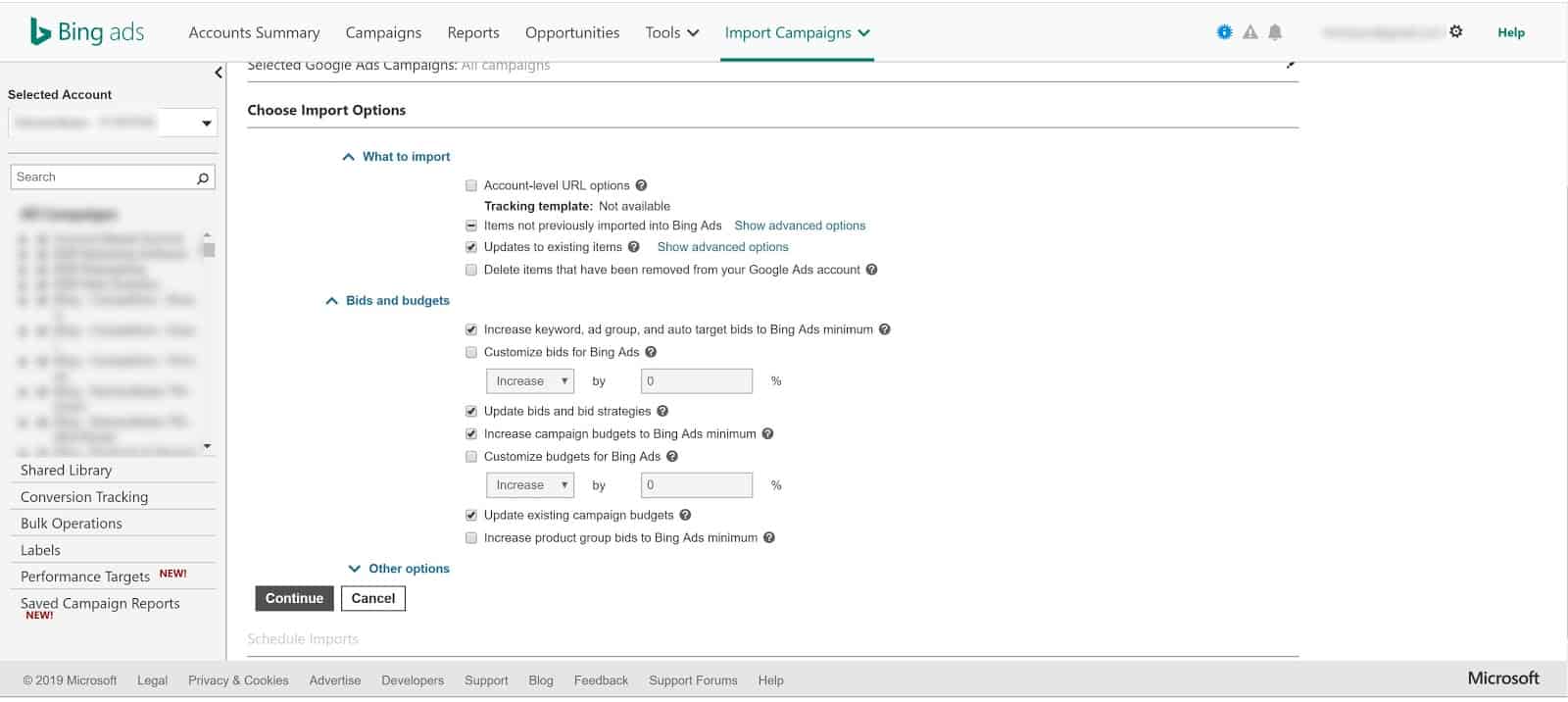1568x702 pixels.
Task: Show help for Delete removed items option
Action: [871, 270]
